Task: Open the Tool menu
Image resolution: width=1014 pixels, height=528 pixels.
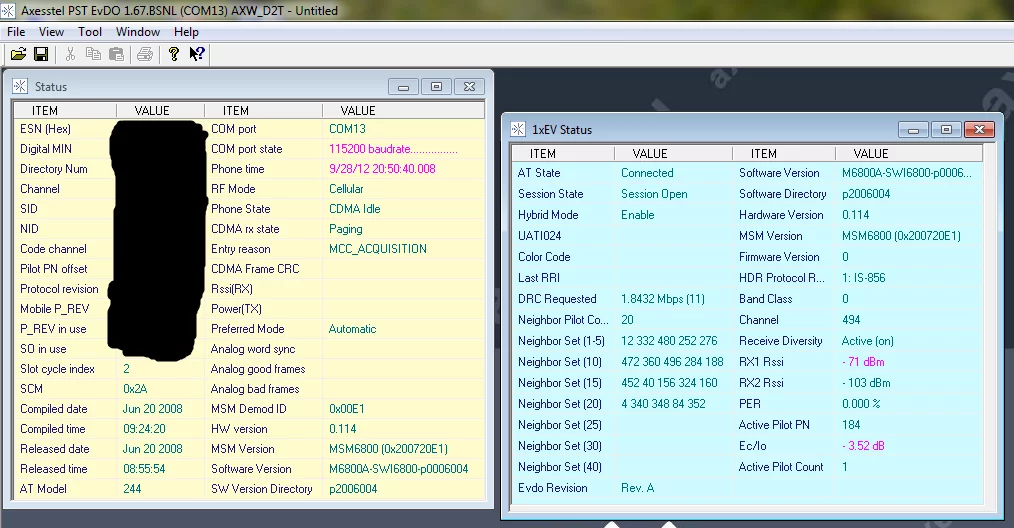Action: [90, 32]
